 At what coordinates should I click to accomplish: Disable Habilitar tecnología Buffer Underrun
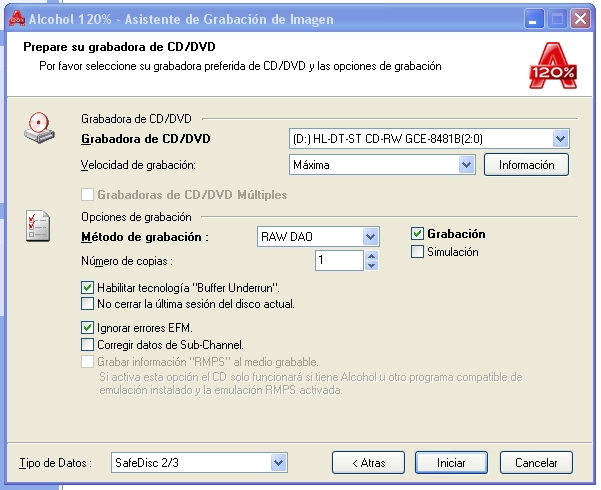[87, 288]
